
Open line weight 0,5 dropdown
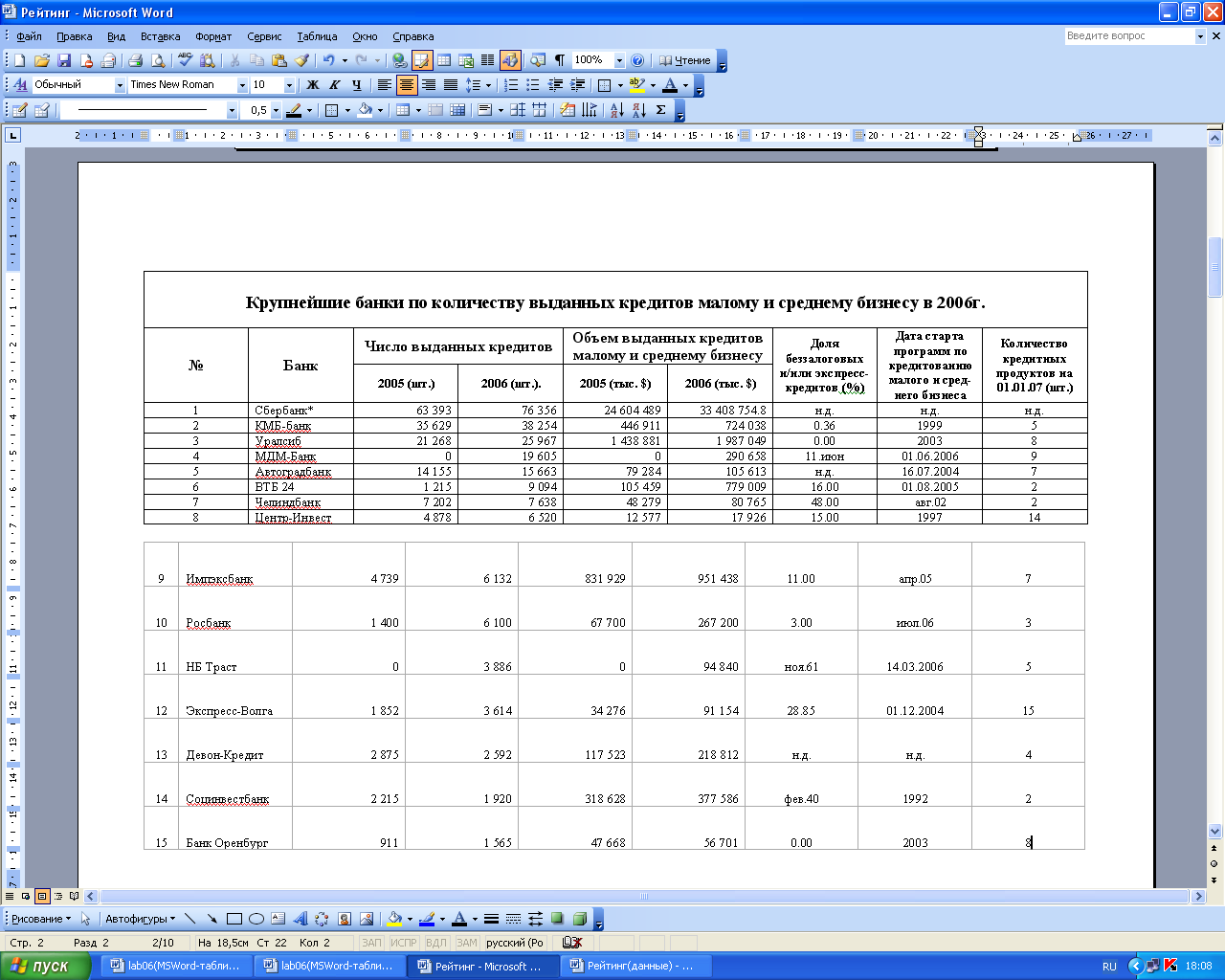pos(276,110)
